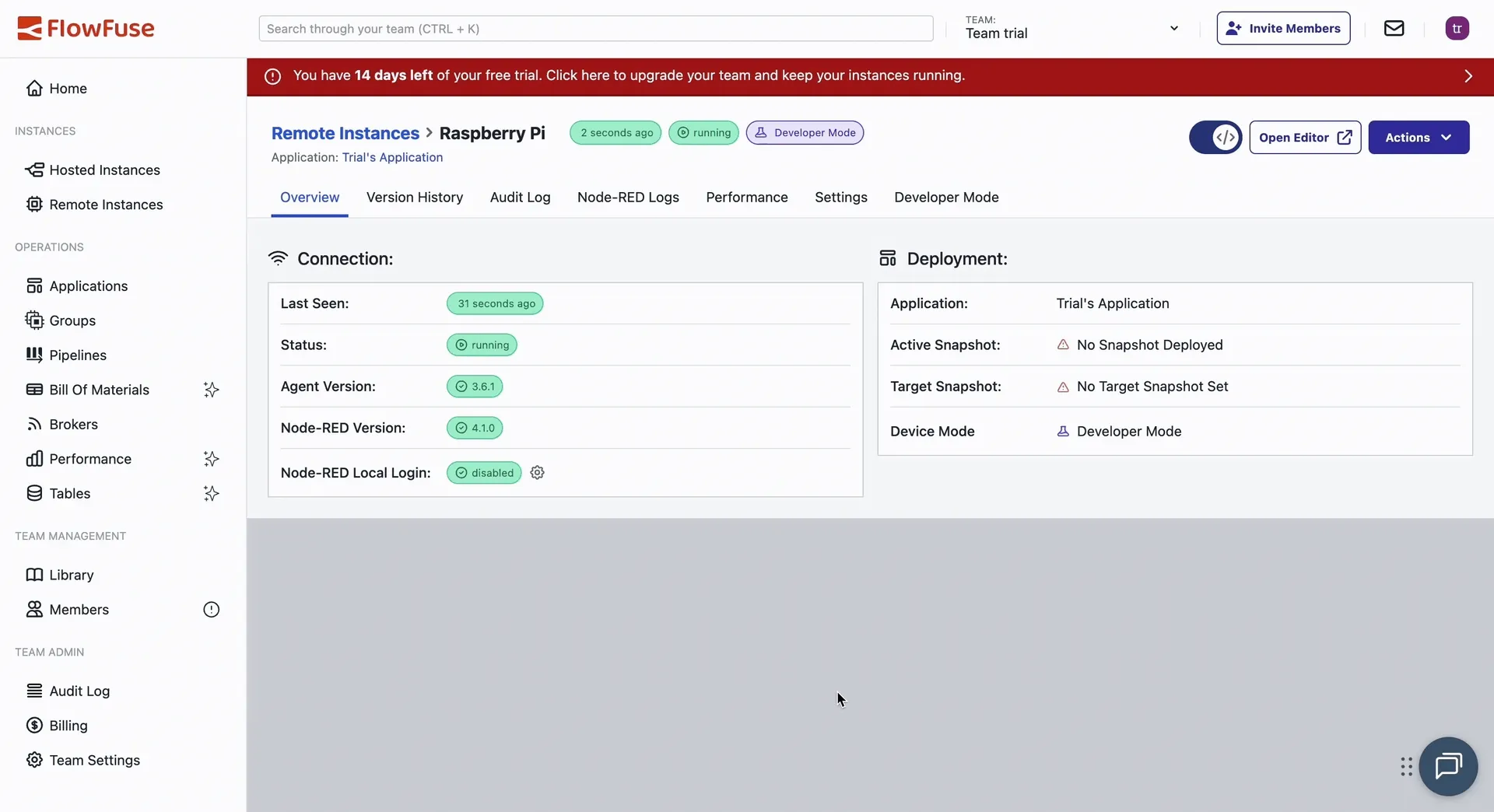This screenshot has width=1494, height=812.
Task: Click the FlowFuse logo
Action: [x=86, y=28]
